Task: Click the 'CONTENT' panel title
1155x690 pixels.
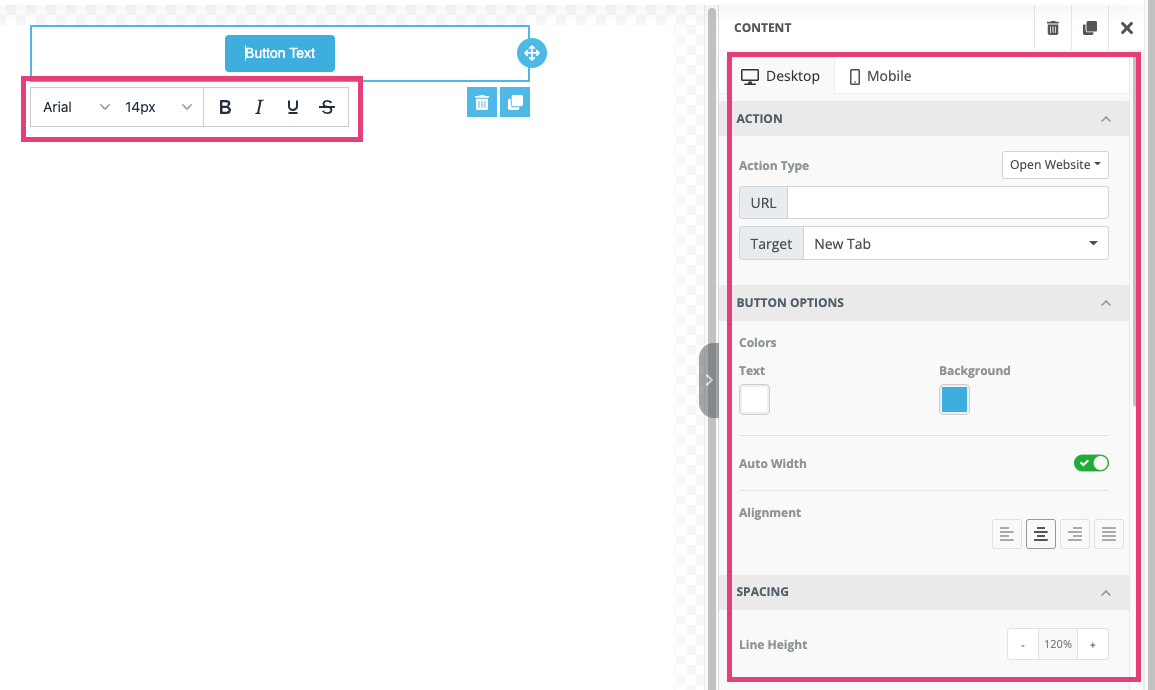Action: [762, 28]
